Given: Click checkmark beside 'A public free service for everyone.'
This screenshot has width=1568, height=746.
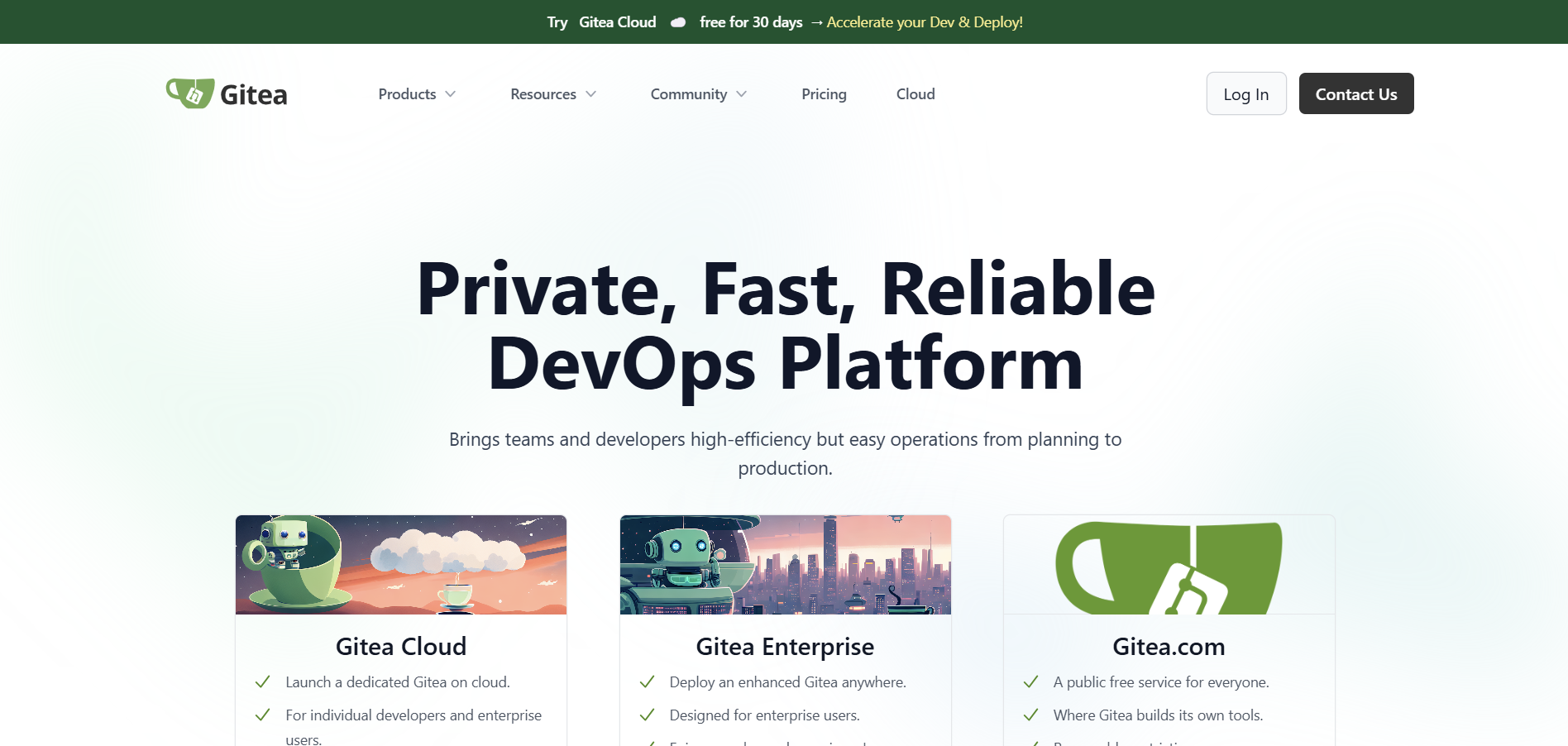Looking at the screenshot, I should (1030, 682).
